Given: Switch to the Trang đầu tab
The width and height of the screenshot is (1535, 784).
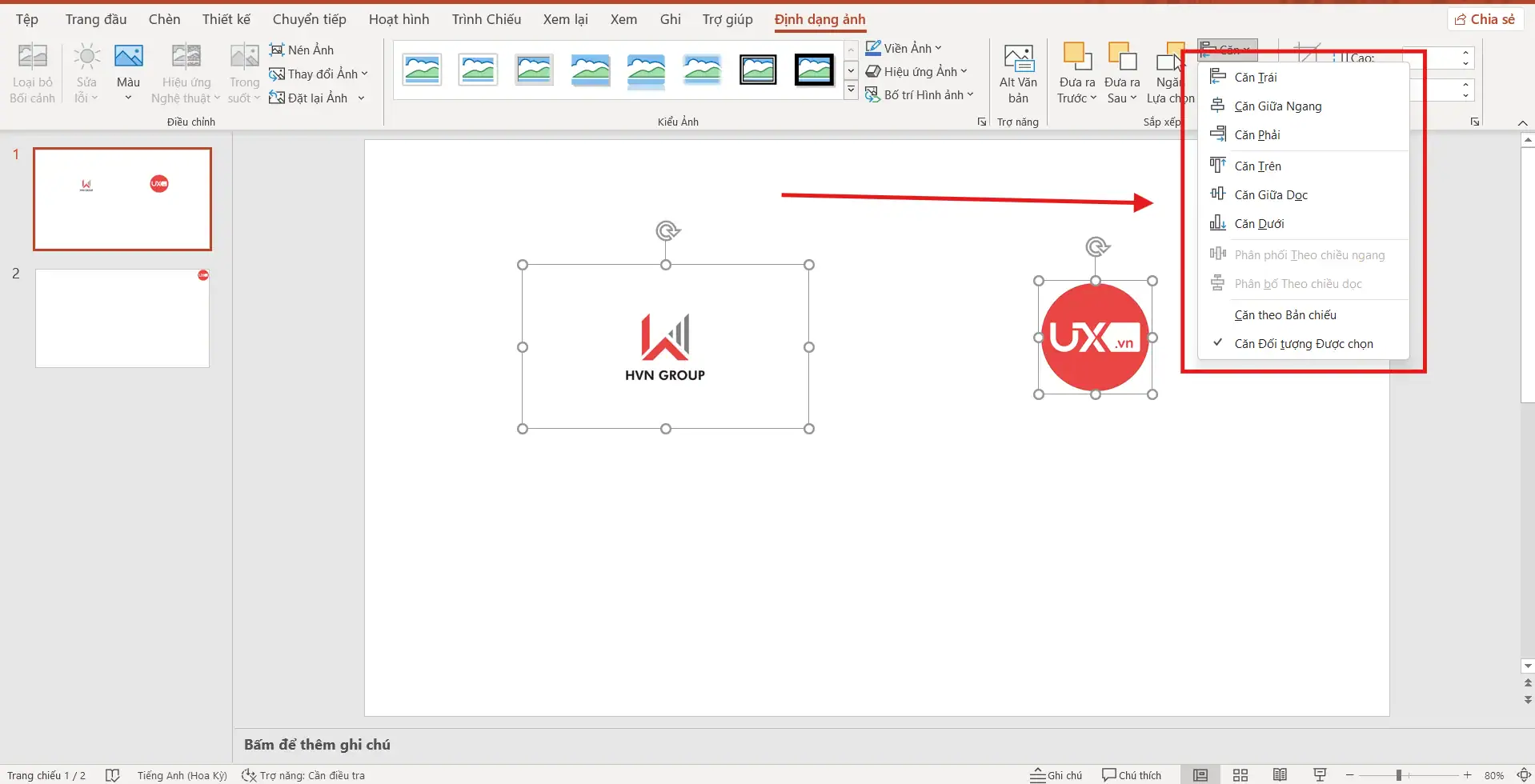Looking at the screenshot, I should (96, 19).
